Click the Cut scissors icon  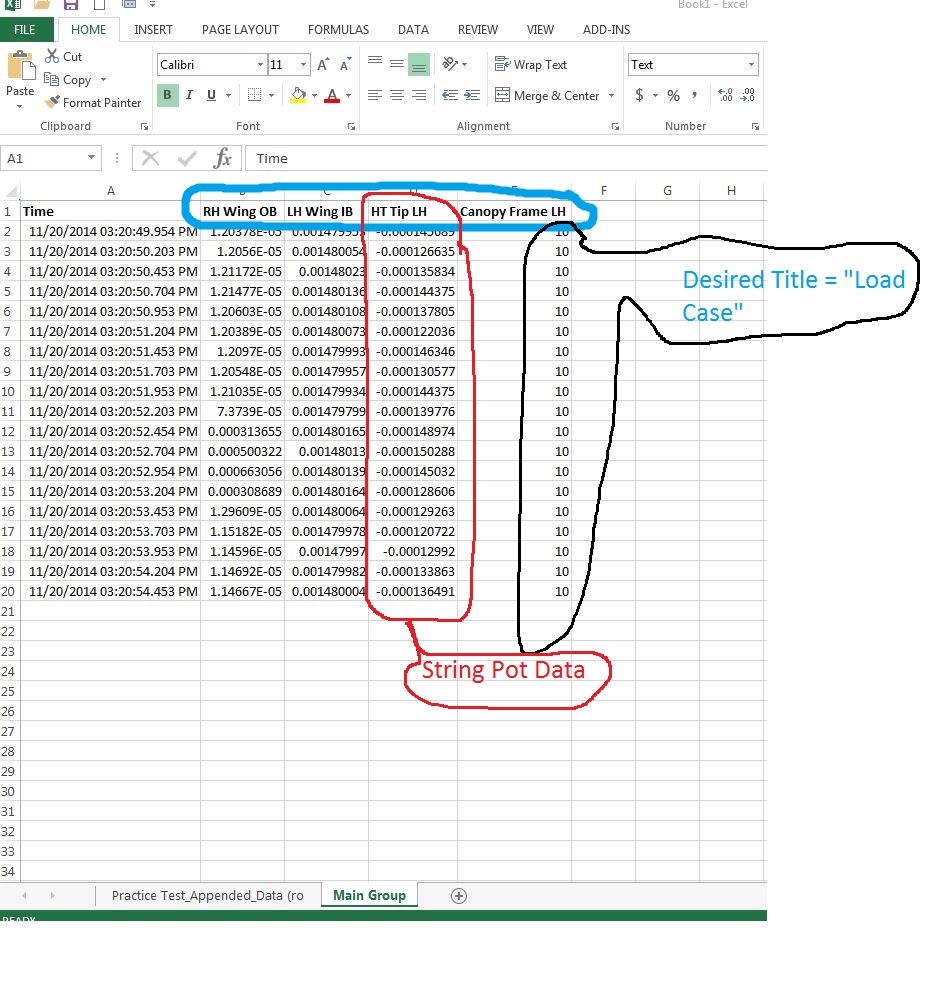tap(52, 57)
